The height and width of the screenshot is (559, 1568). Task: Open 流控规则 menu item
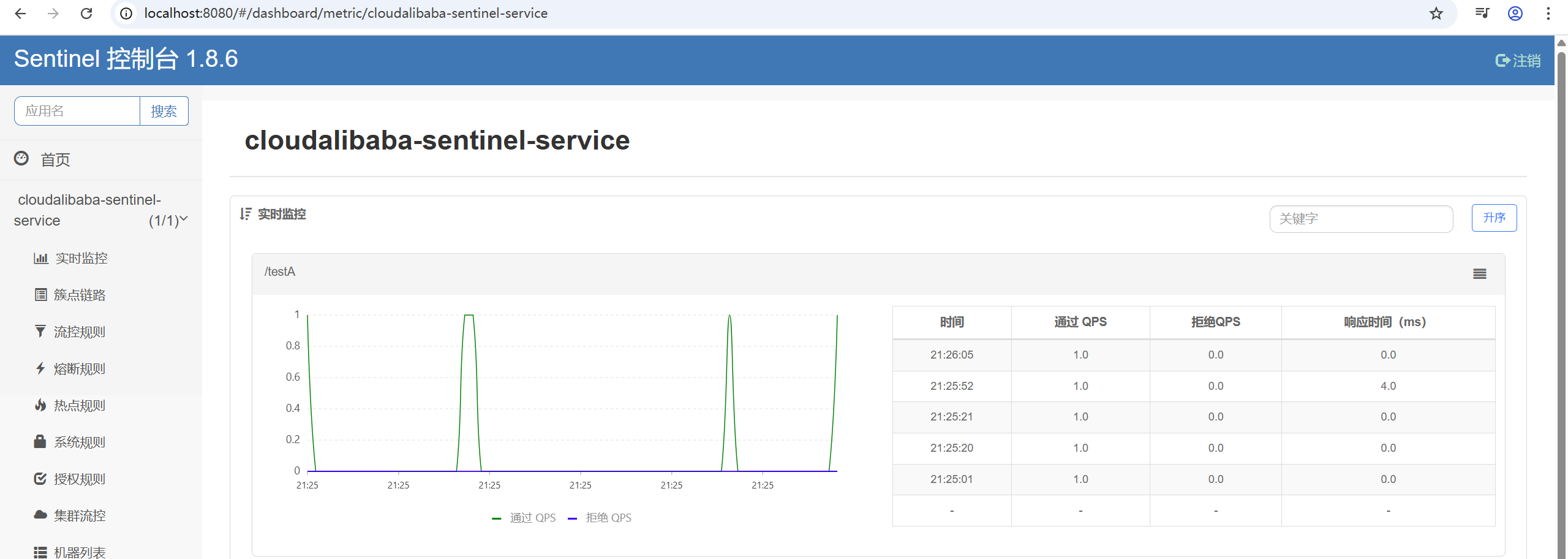point(80,332)
